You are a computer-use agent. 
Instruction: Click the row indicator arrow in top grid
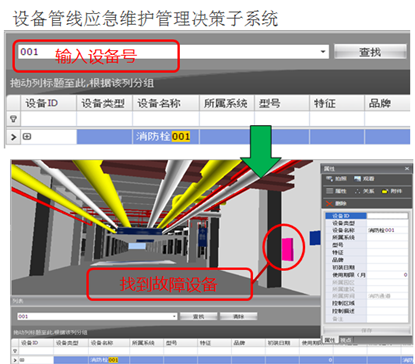click(x=13, y=137)
